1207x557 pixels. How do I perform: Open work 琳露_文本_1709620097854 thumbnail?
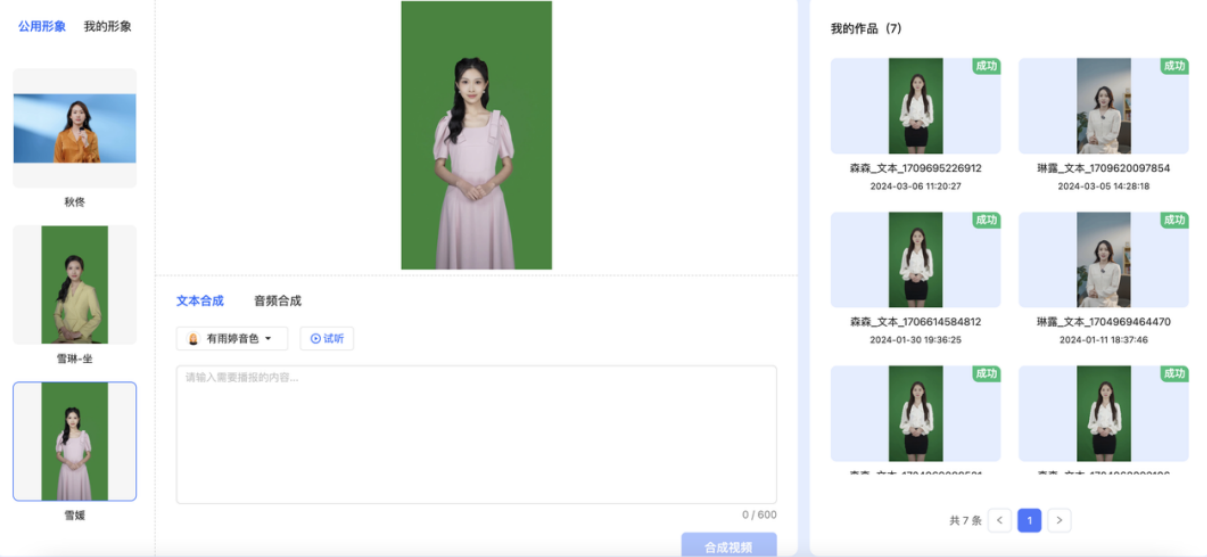coord(1103,106)
